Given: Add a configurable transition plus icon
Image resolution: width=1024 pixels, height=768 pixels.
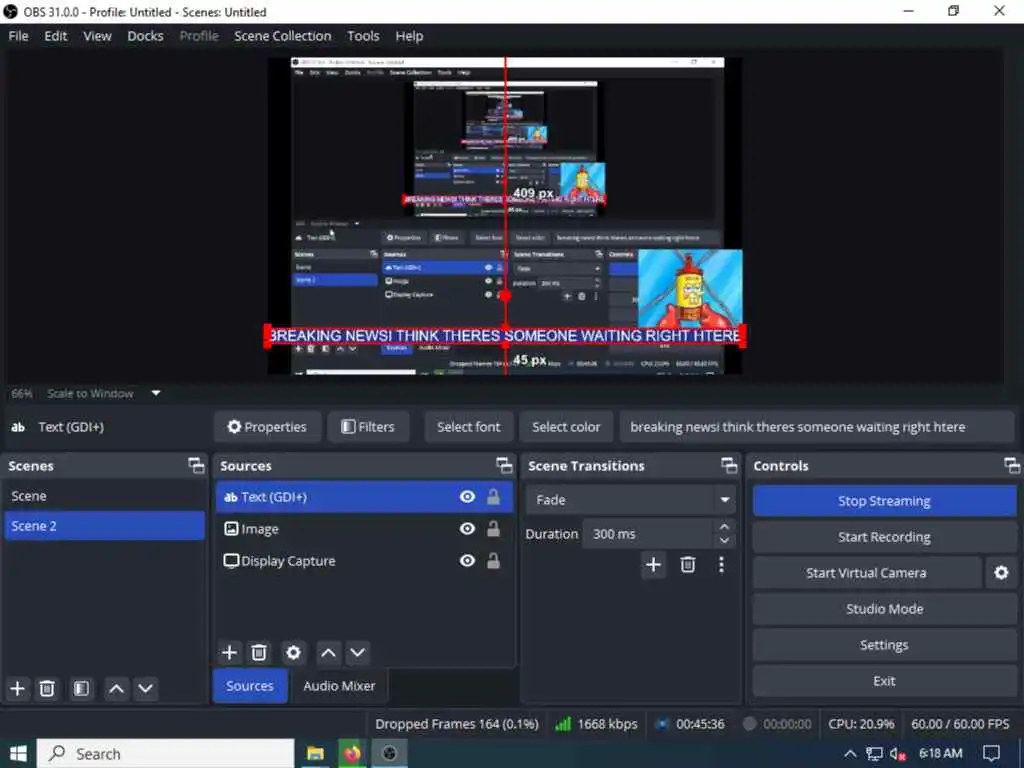Looking at the screenshot, I should coord(653,564).
